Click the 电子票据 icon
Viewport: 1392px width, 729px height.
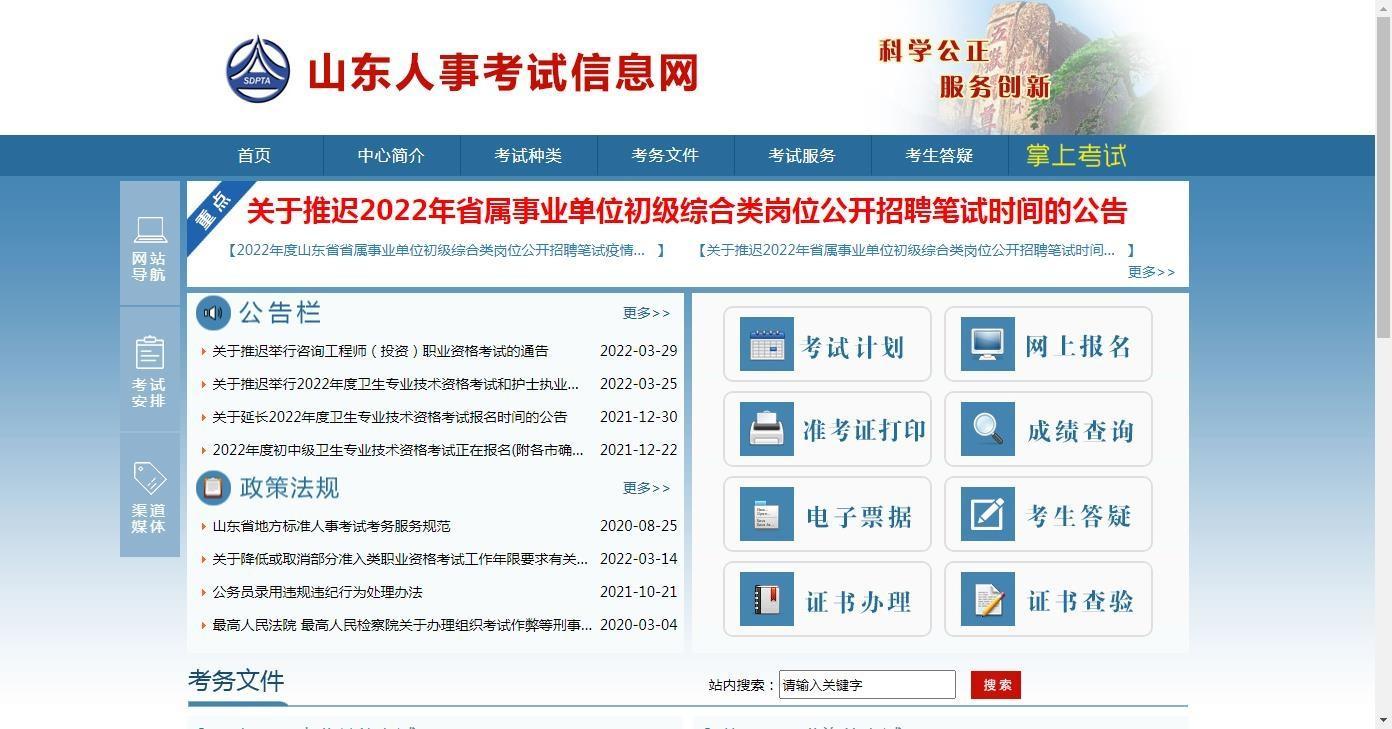point(766,514)
